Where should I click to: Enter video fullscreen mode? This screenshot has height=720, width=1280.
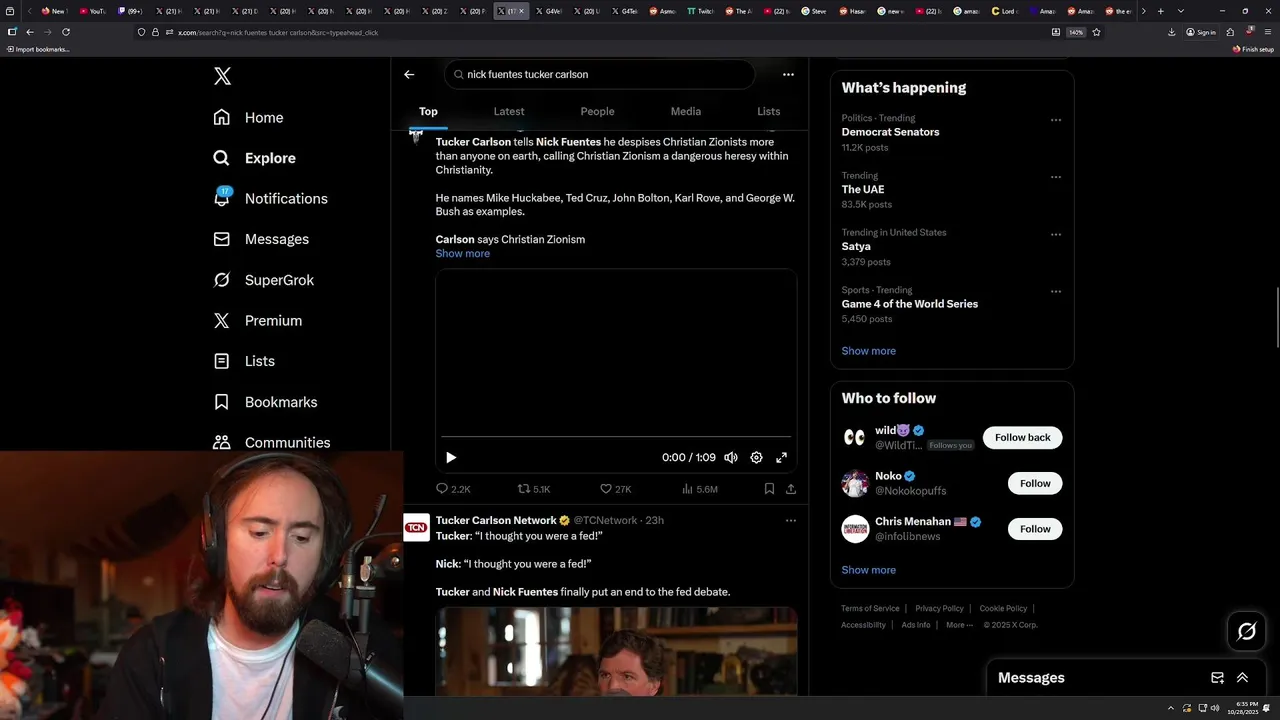(782, 457)
